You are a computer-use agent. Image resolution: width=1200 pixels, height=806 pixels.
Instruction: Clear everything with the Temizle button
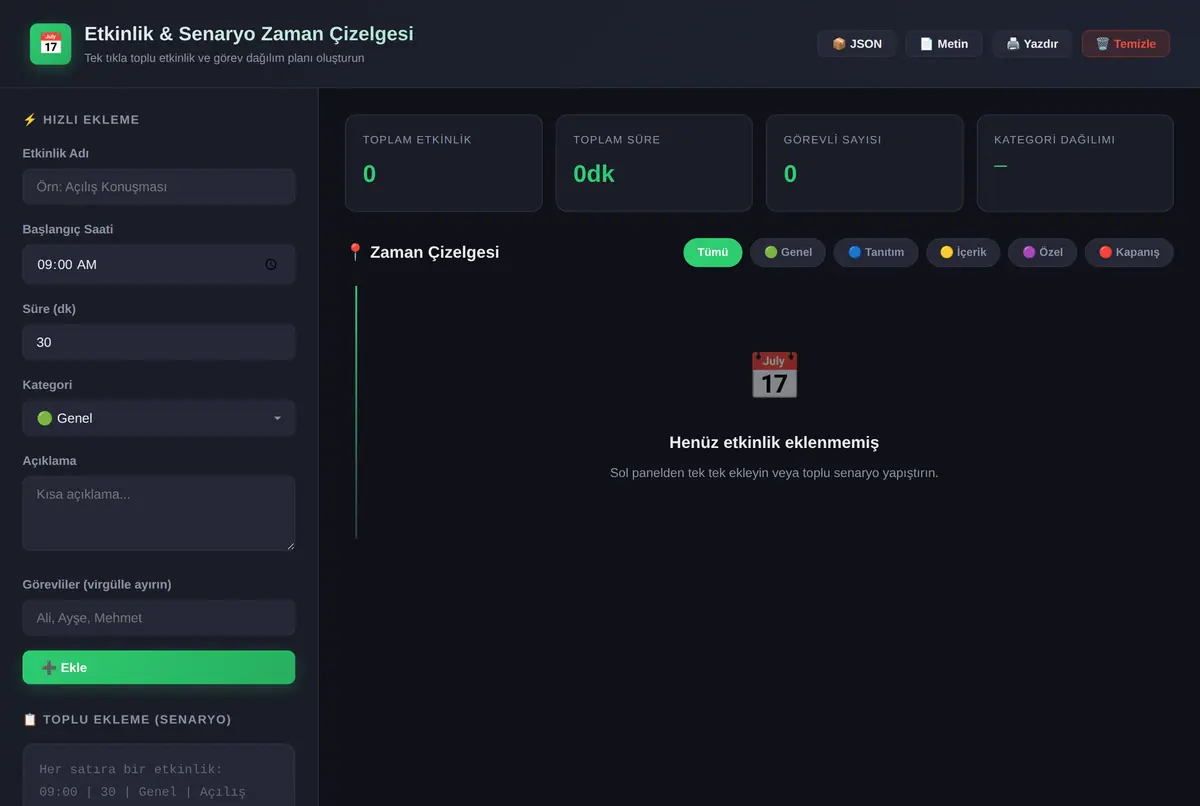point(1126,44)
